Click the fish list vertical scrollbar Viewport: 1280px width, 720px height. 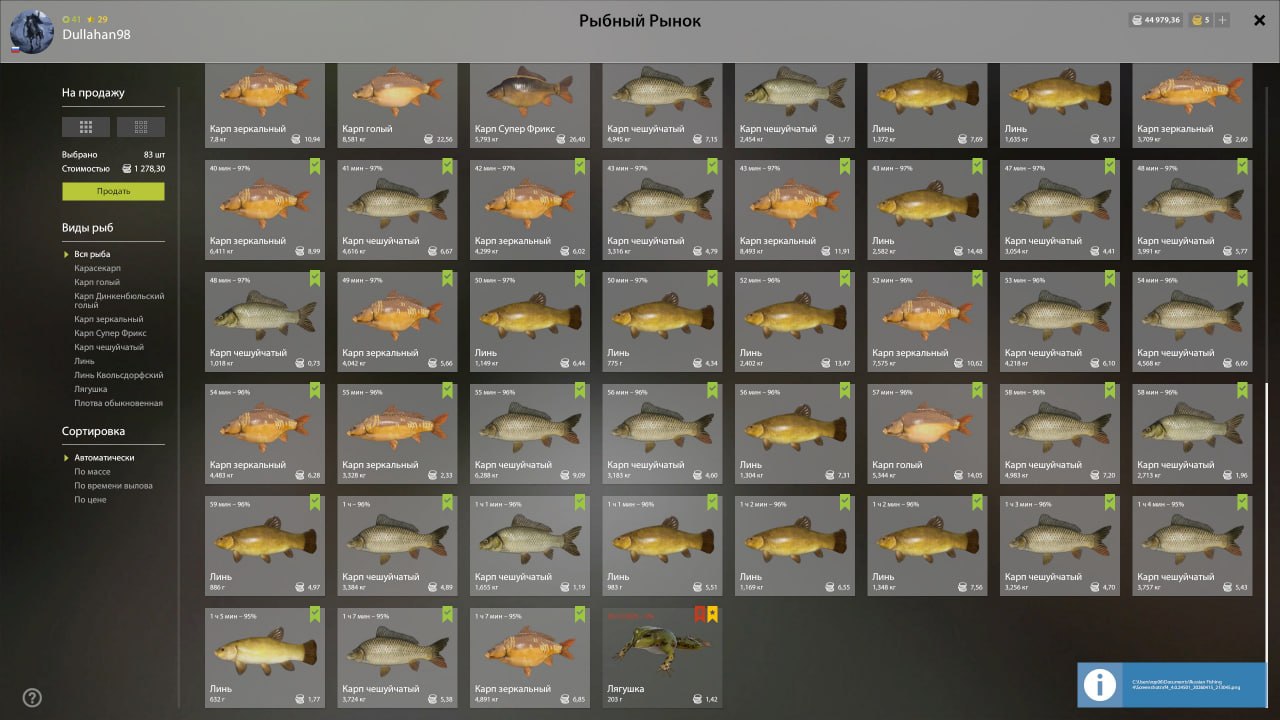coord(1266,545)
